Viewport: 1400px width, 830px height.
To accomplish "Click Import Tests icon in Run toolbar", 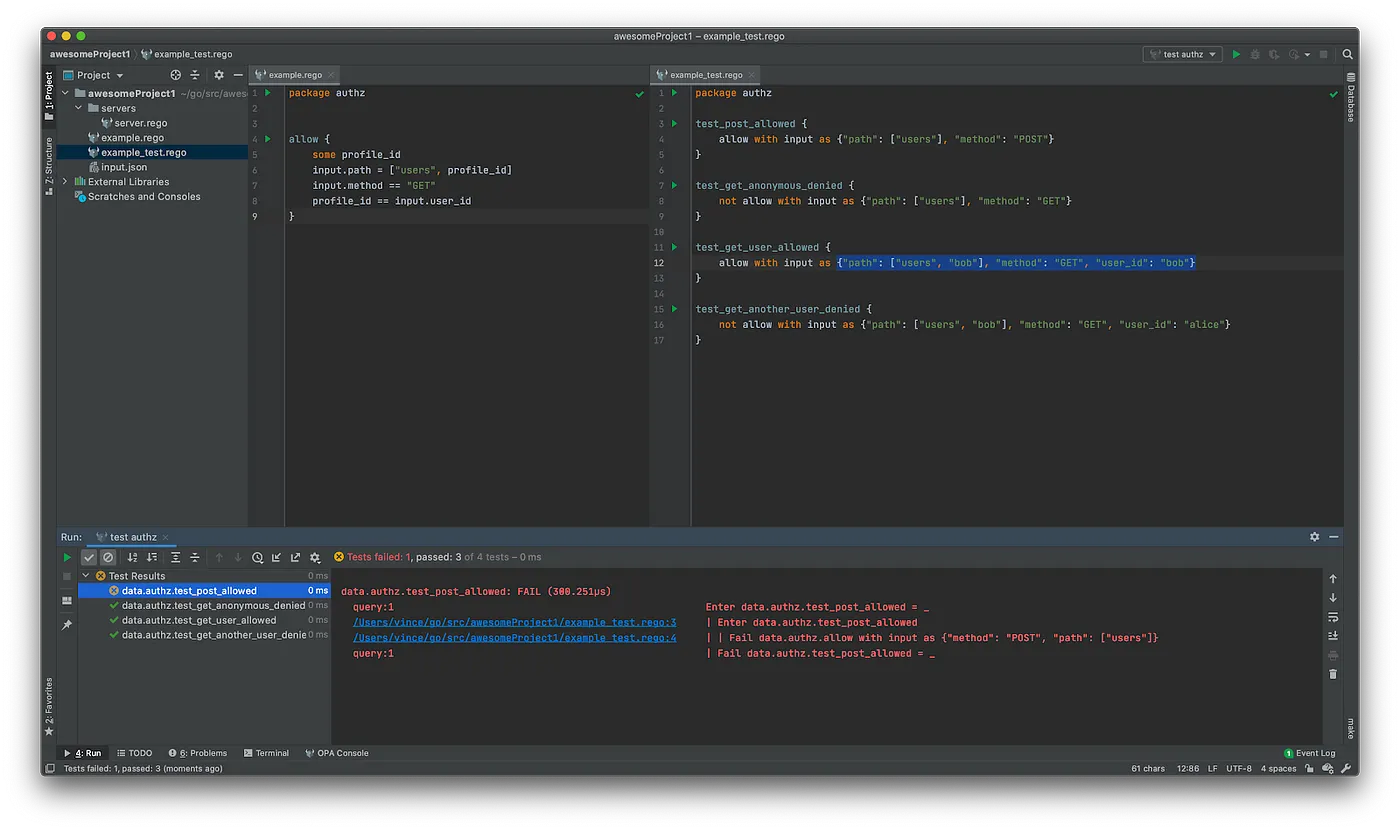I will coord(277,558).
